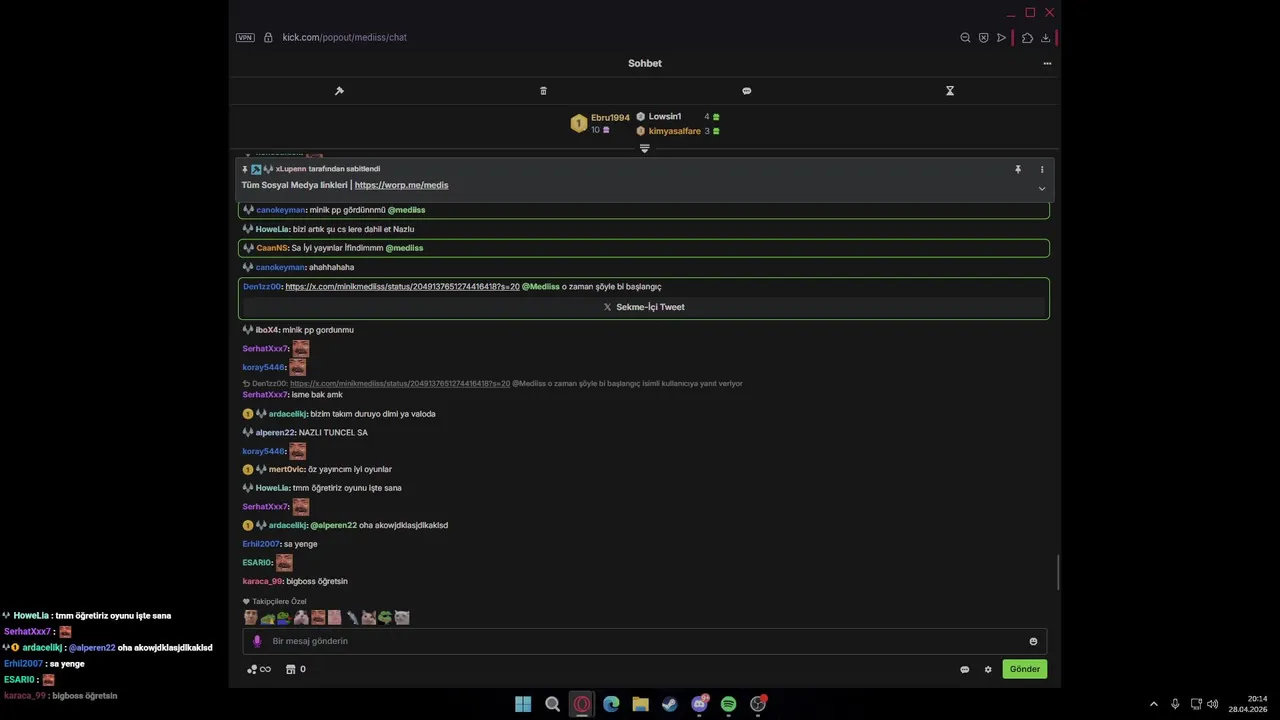The image size is (1280, 720).
Task: Click the @mediiss mention in CaanNS message
Action: (404, 248)
